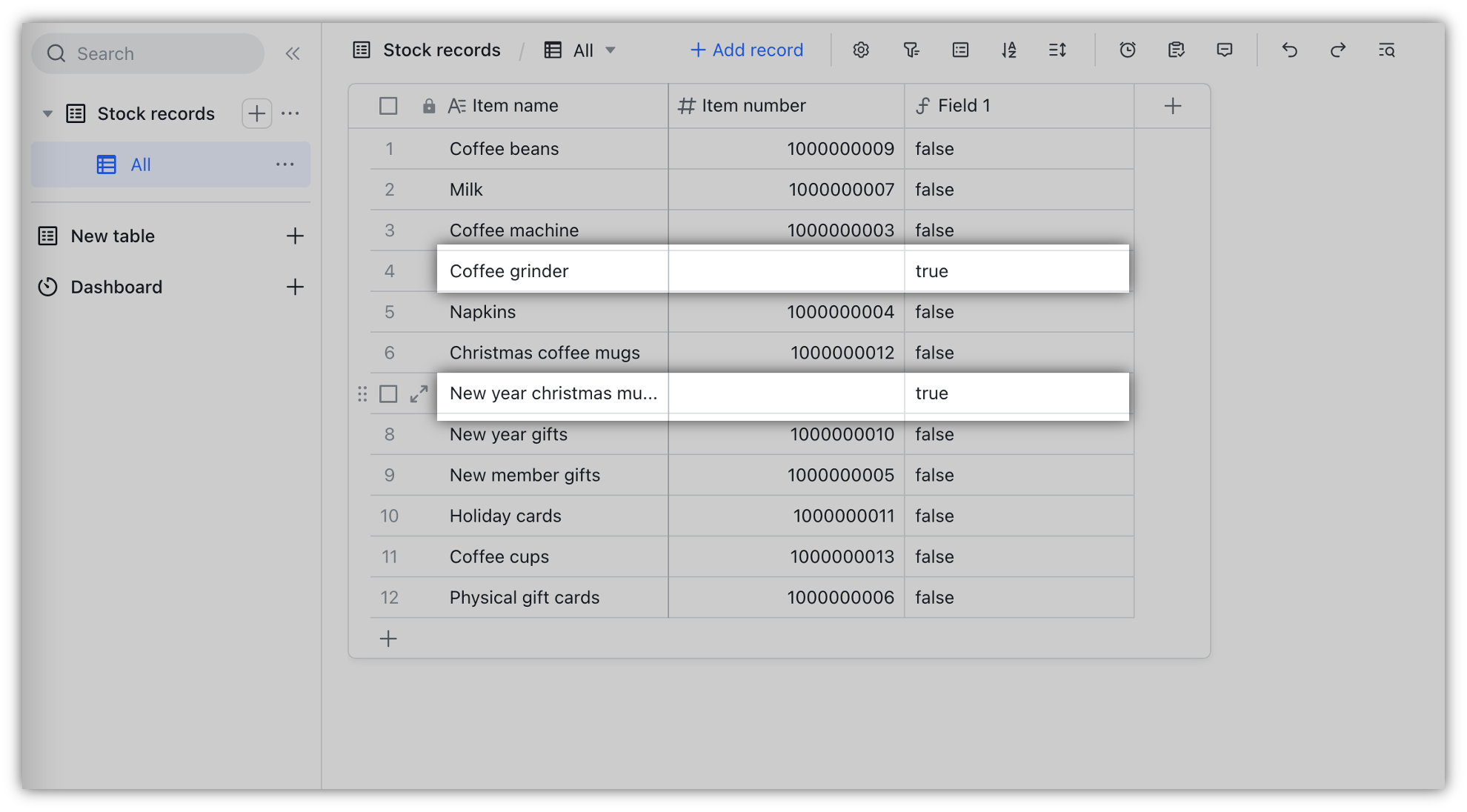Click the settings gear icon
This screenshot has width=1467, height=812.
pyautogui.click(x=862, y=49)
